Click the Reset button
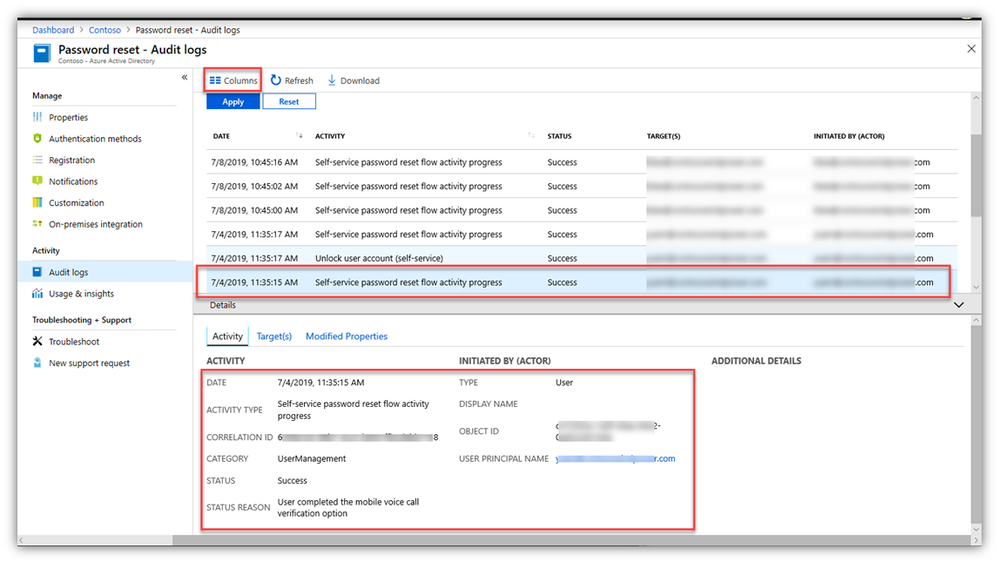Viewport: 999px width, 564px height. [x=289, y=101]
